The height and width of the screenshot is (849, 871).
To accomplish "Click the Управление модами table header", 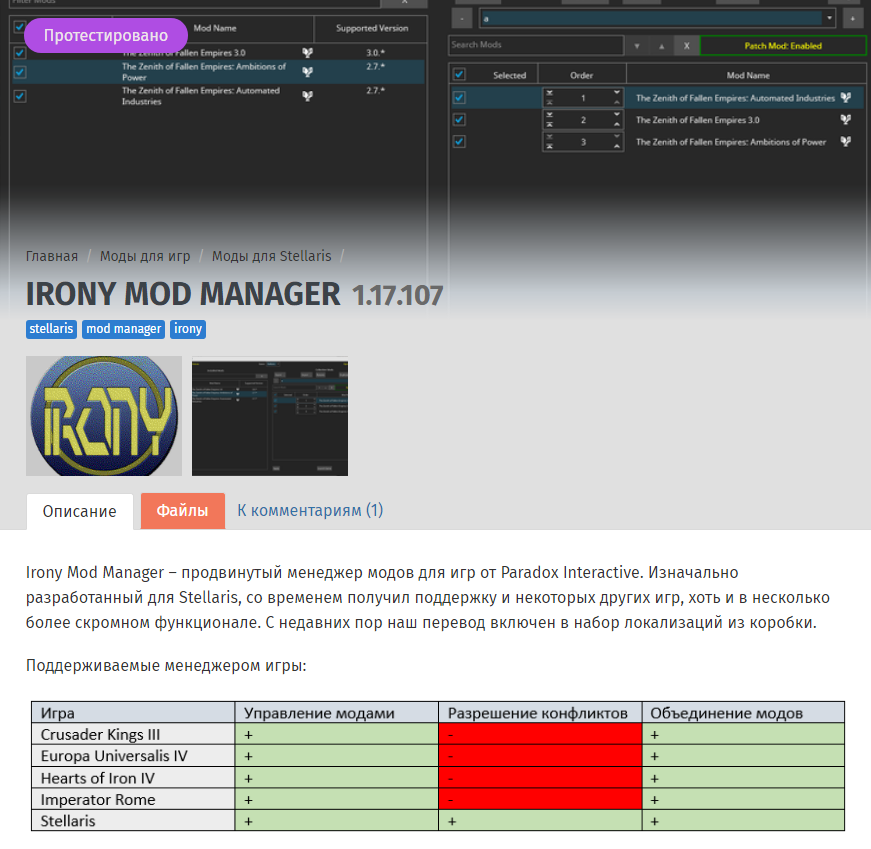I will tap(337, 713).
